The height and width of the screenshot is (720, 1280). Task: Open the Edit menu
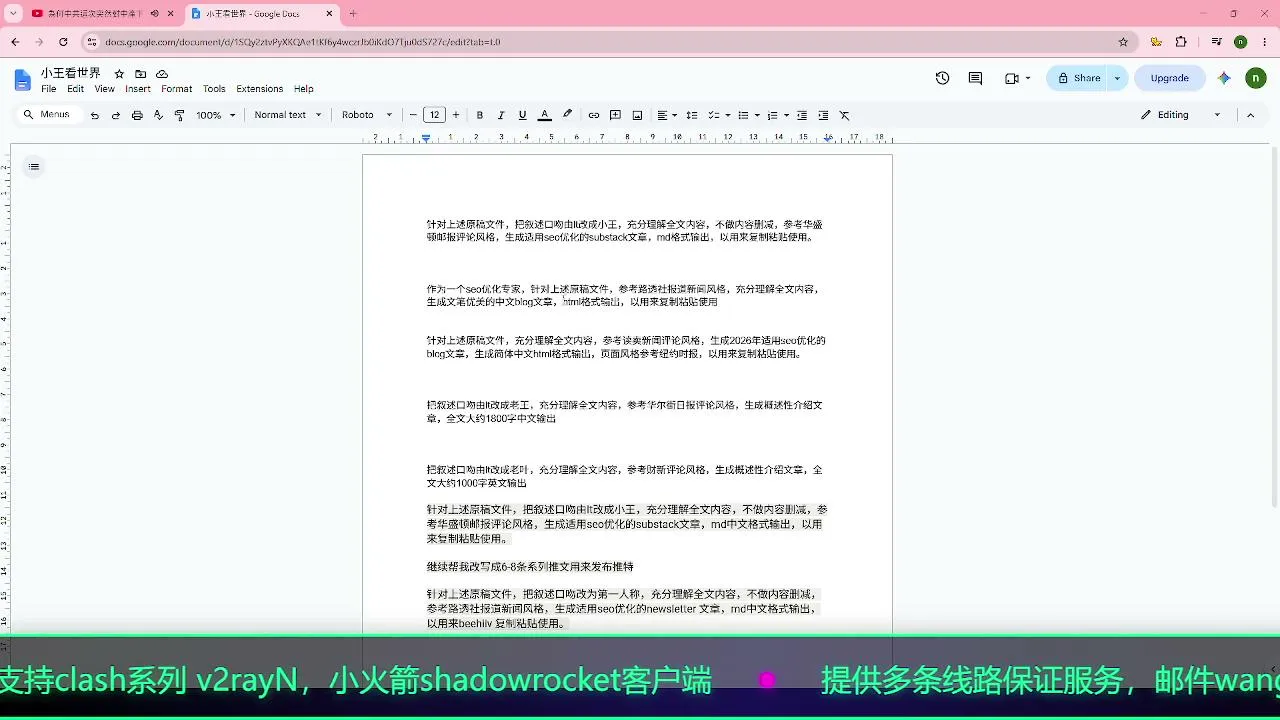(x=75, y=89)
